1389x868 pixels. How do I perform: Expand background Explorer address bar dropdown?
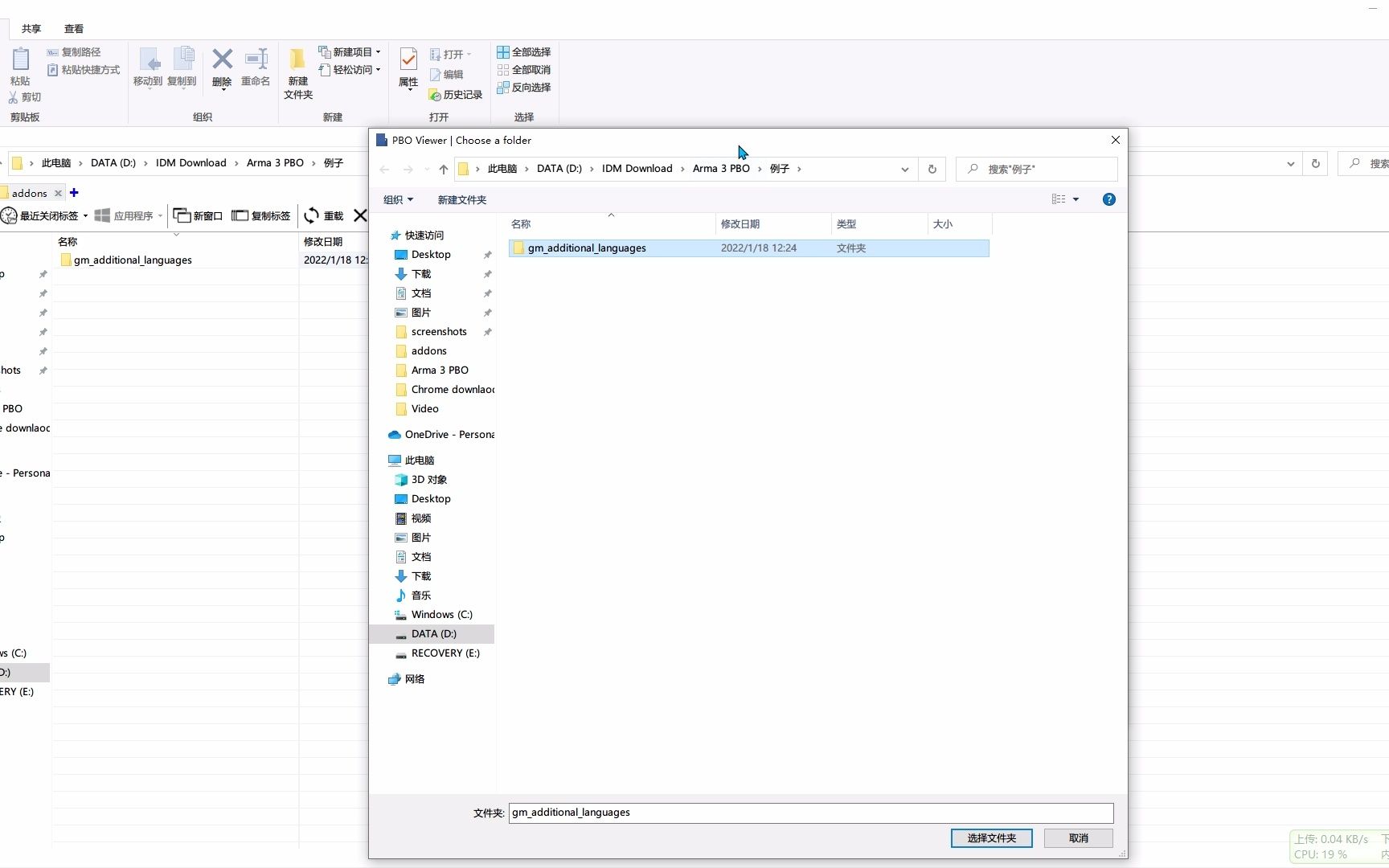pyautogui.click(x=1291, y=163)
